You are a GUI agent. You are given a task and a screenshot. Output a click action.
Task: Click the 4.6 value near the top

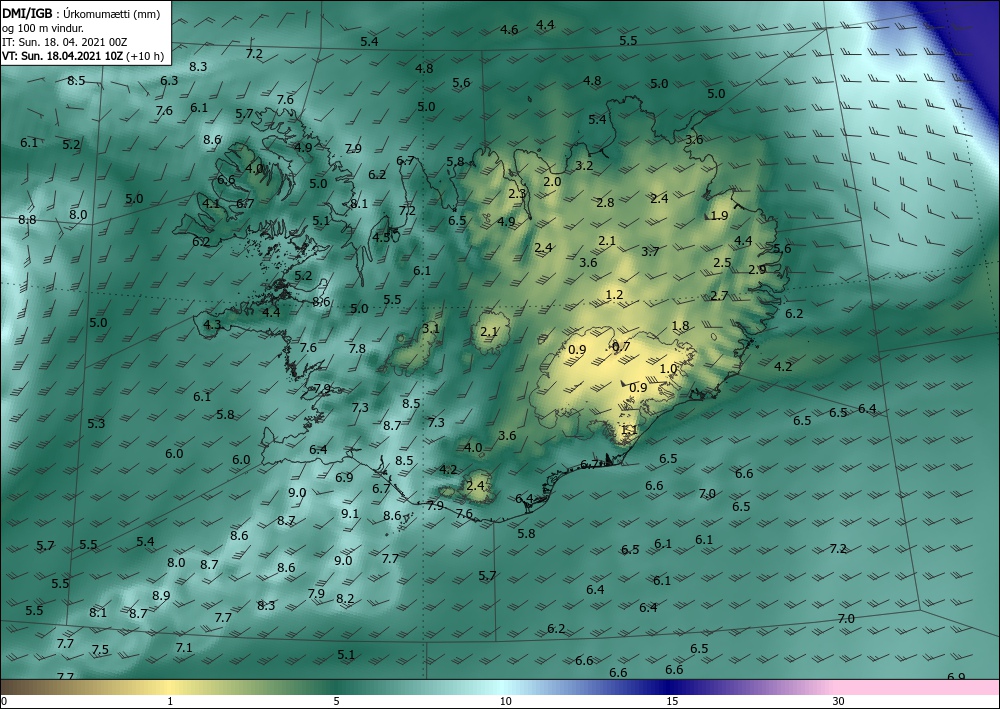(x=509, y=29)
